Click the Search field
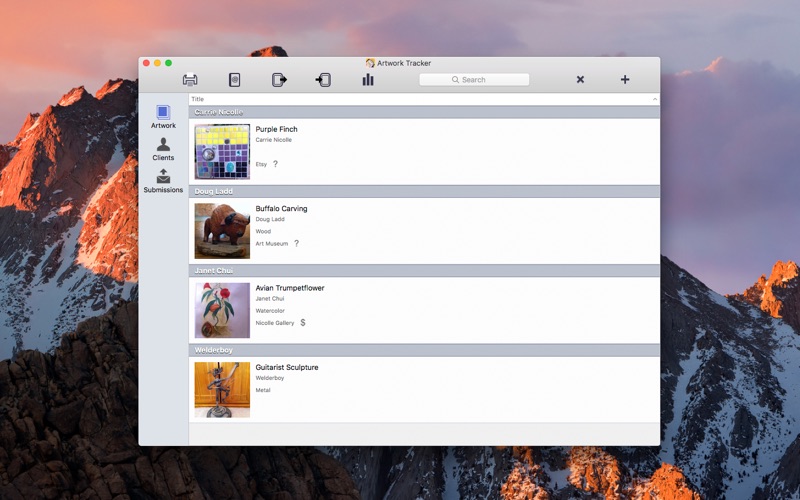Screen dimensions: 800x500 coord(474,80)
